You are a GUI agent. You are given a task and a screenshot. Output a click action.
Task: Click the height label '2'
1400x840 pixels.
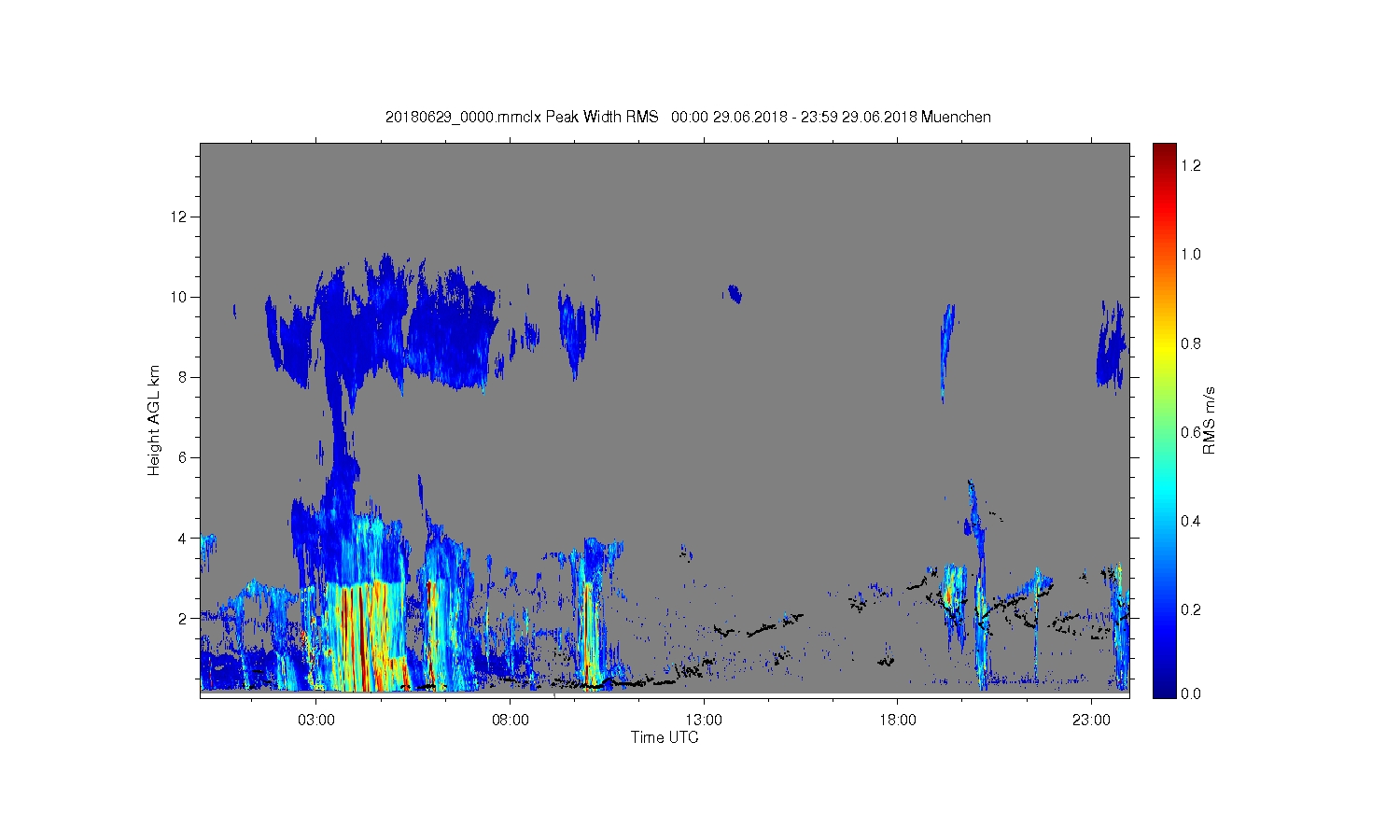[183, 618]
